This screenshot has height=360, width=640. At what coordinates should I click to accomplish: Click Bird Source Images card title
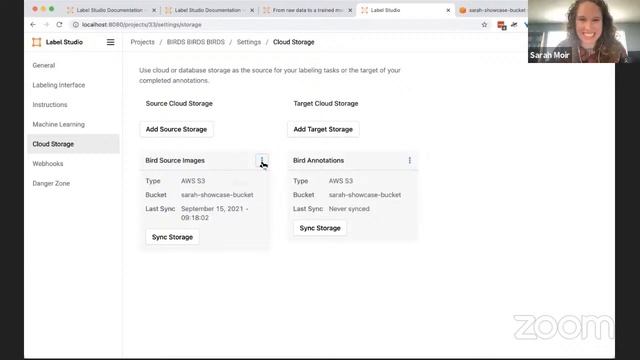click(175, 160)
